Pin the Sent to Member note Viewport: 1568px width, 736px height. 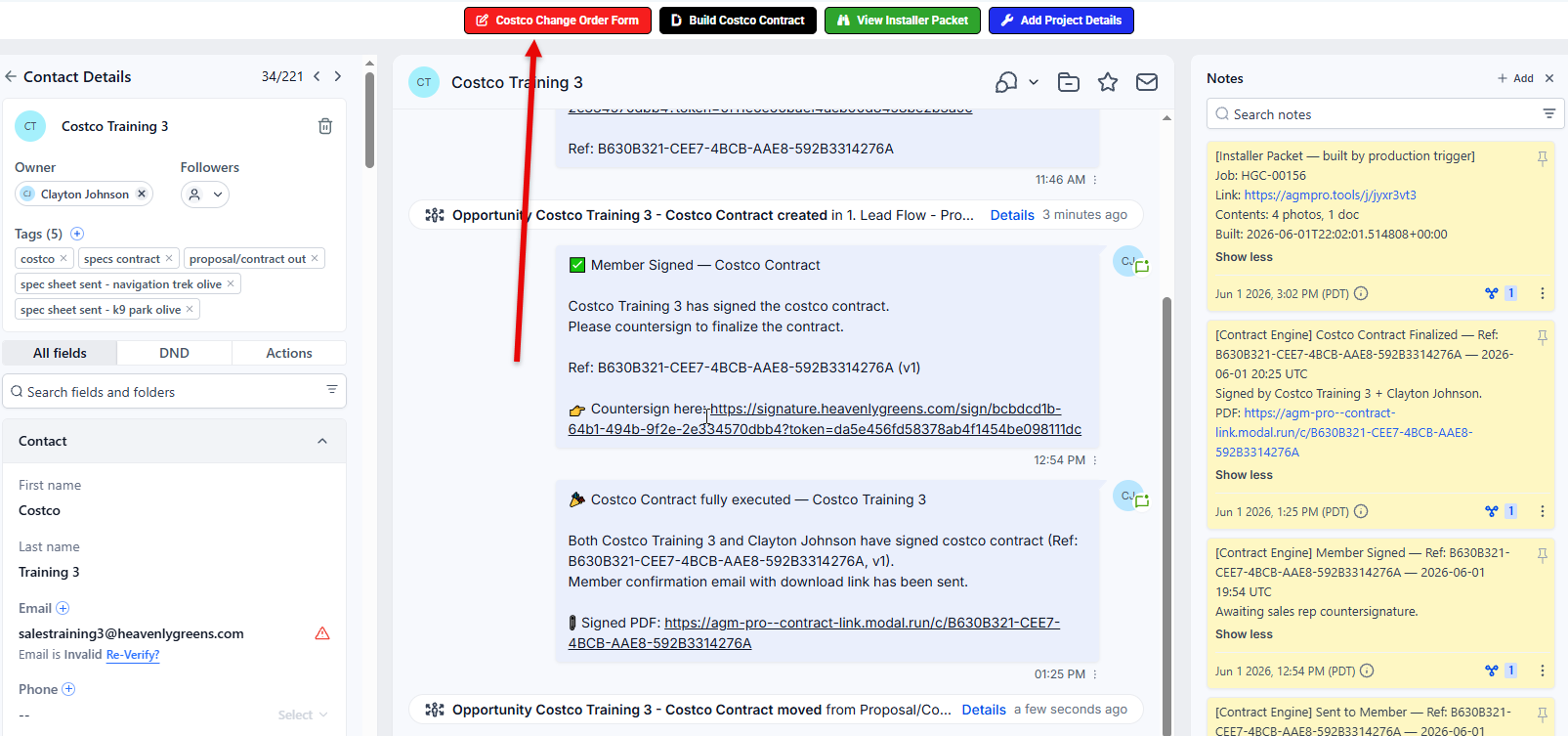tap(1543, 714)
